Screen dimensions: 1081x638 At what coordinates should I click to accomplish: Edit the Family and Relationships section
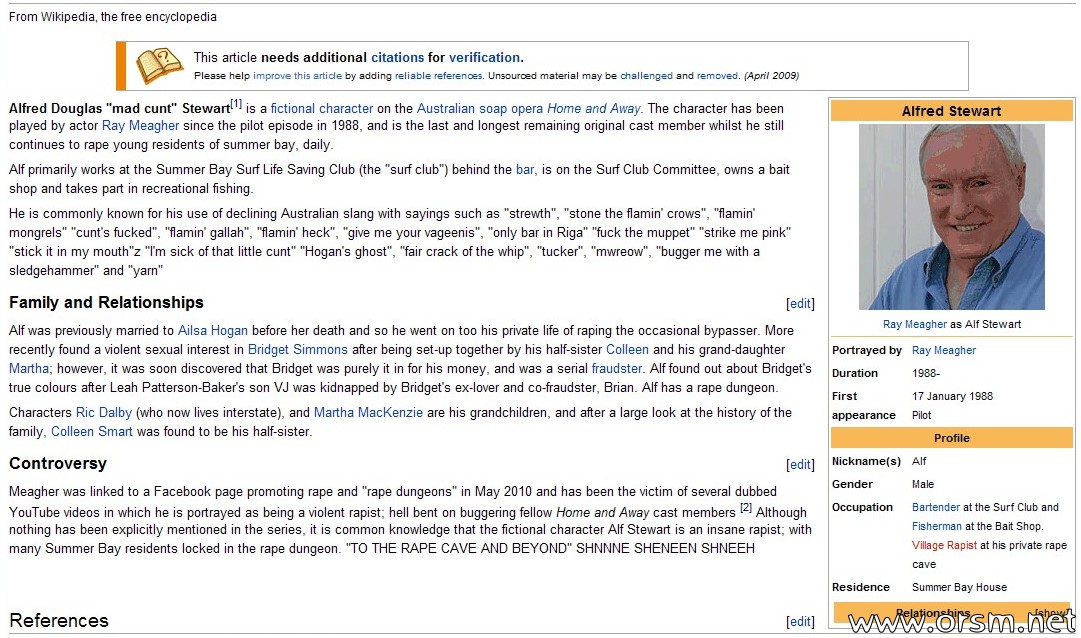pyautogui.click(x=800, y=303)
